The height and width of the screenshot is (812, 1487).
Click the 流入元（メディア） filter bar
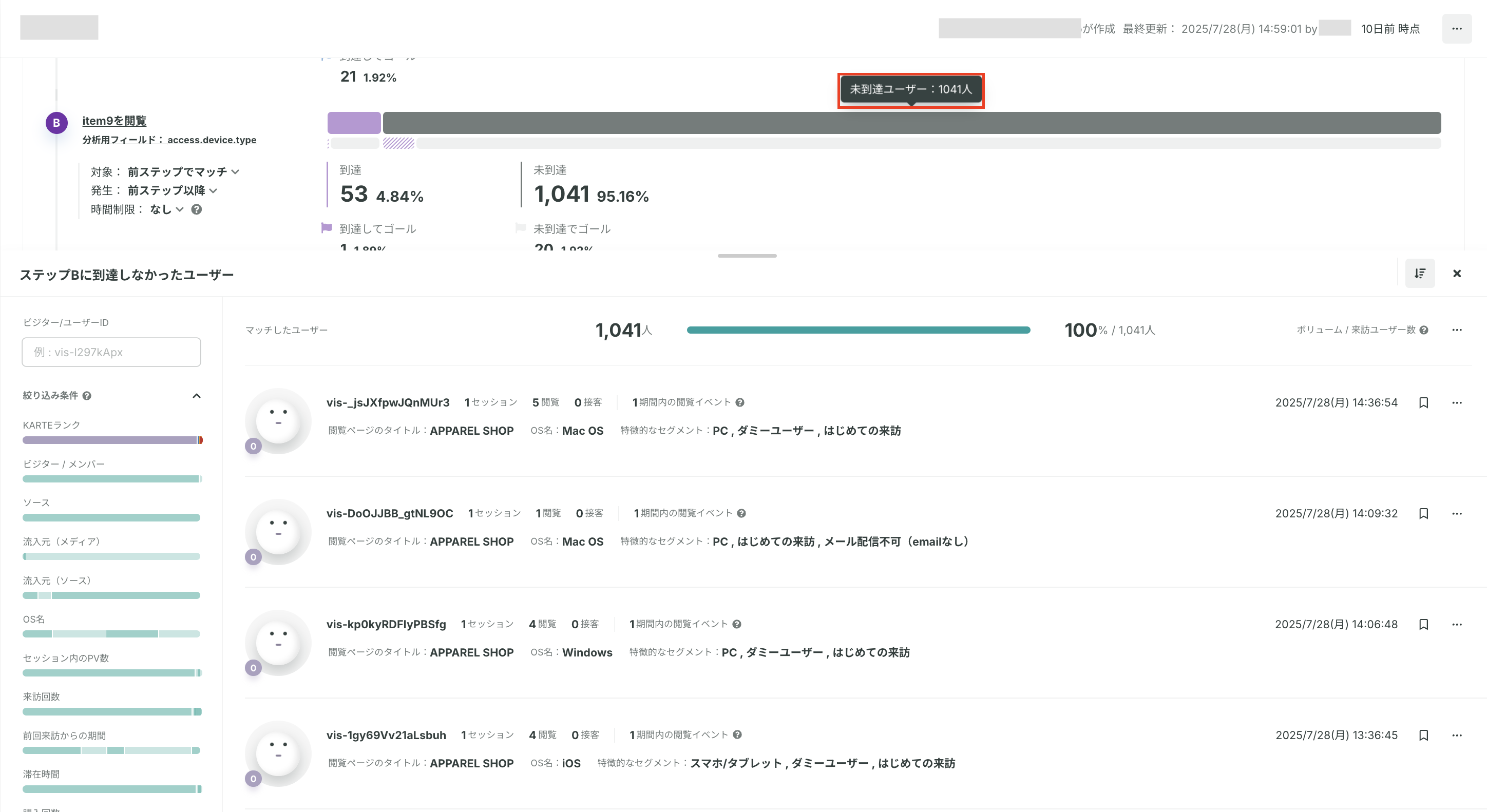click(x=111, y=556)
